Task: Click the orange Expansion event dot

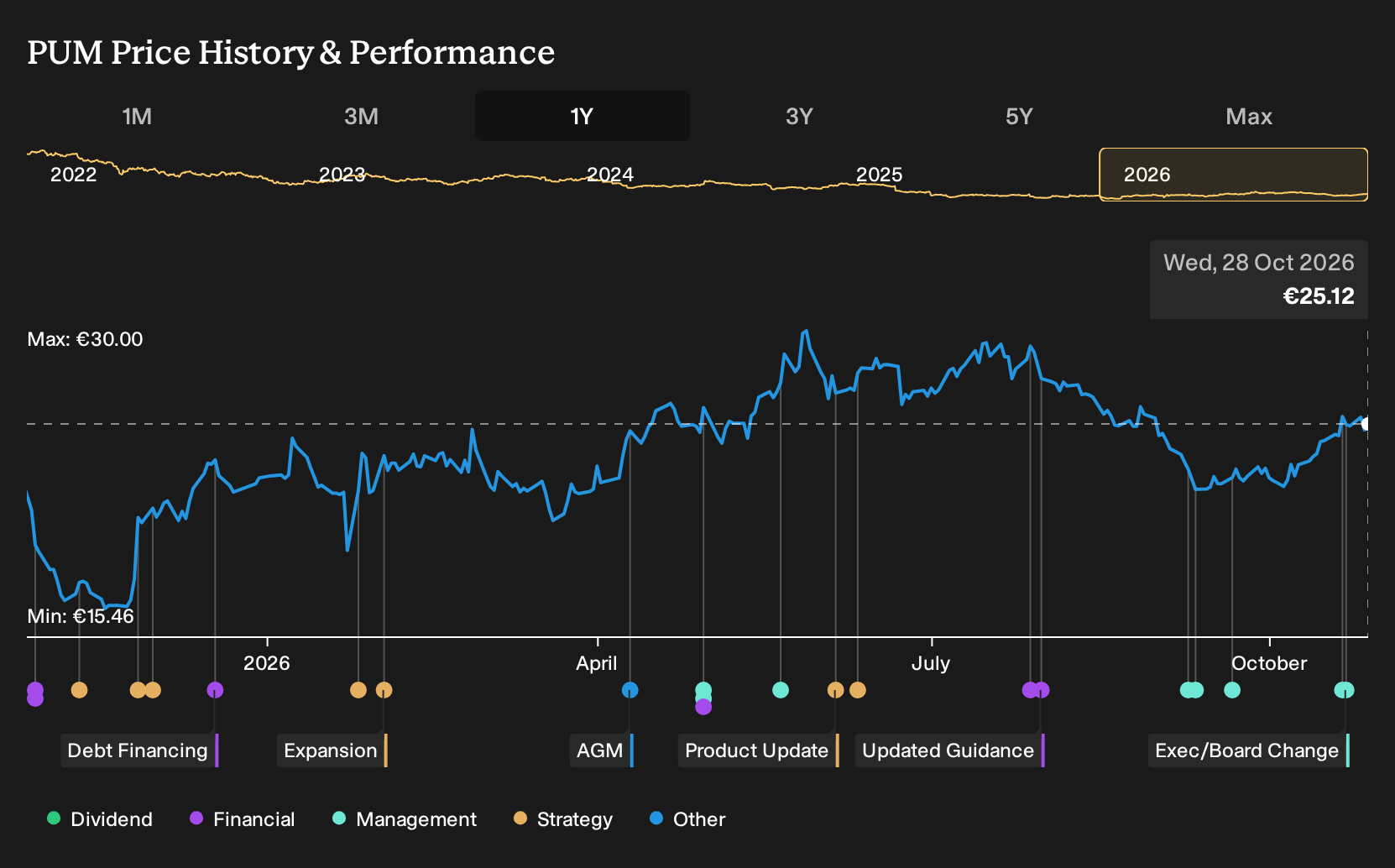Action: (x=384, y=690)
